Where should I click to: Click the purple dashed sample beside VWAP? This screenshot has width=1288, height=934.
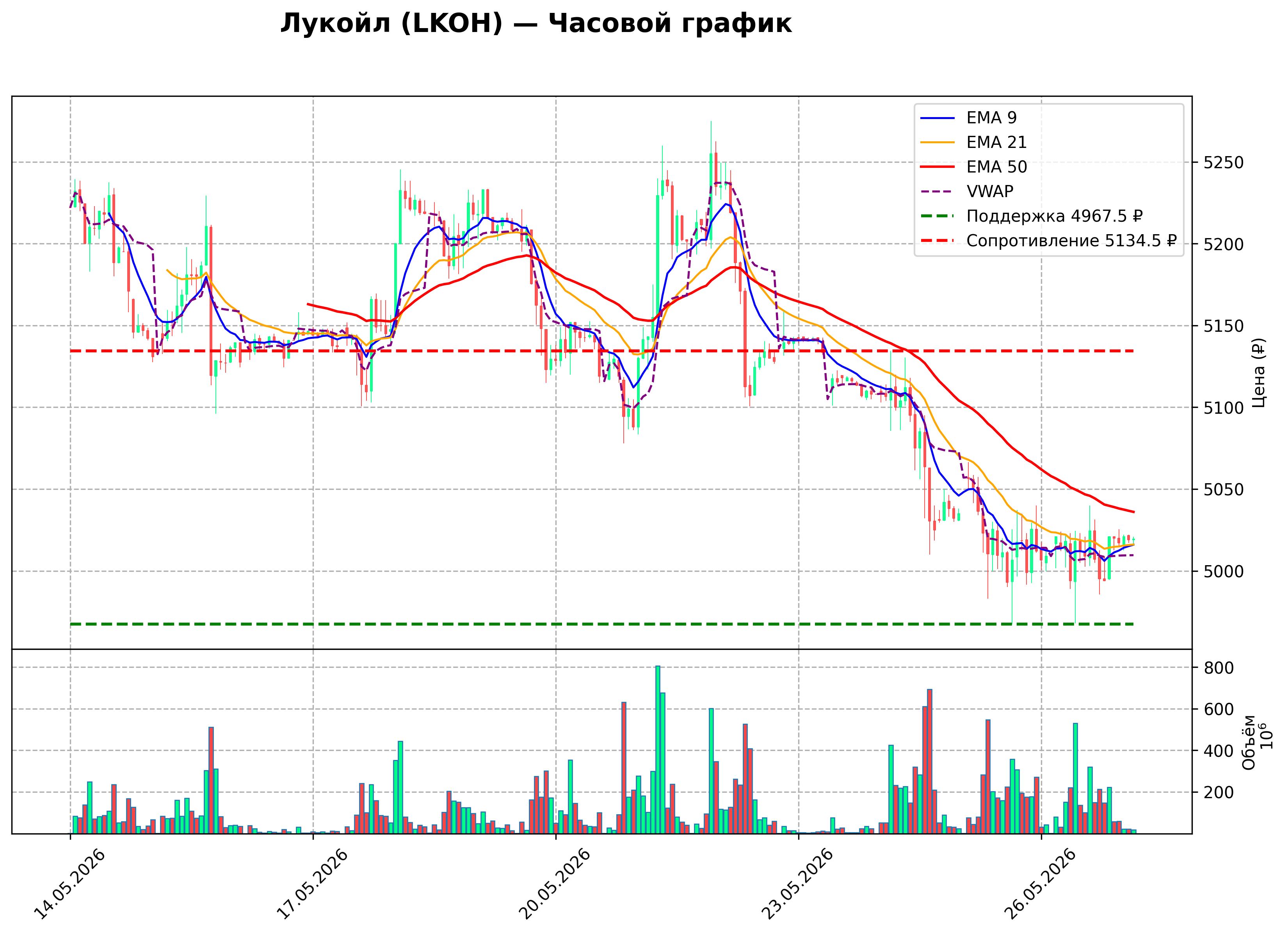tap(938, 192)
